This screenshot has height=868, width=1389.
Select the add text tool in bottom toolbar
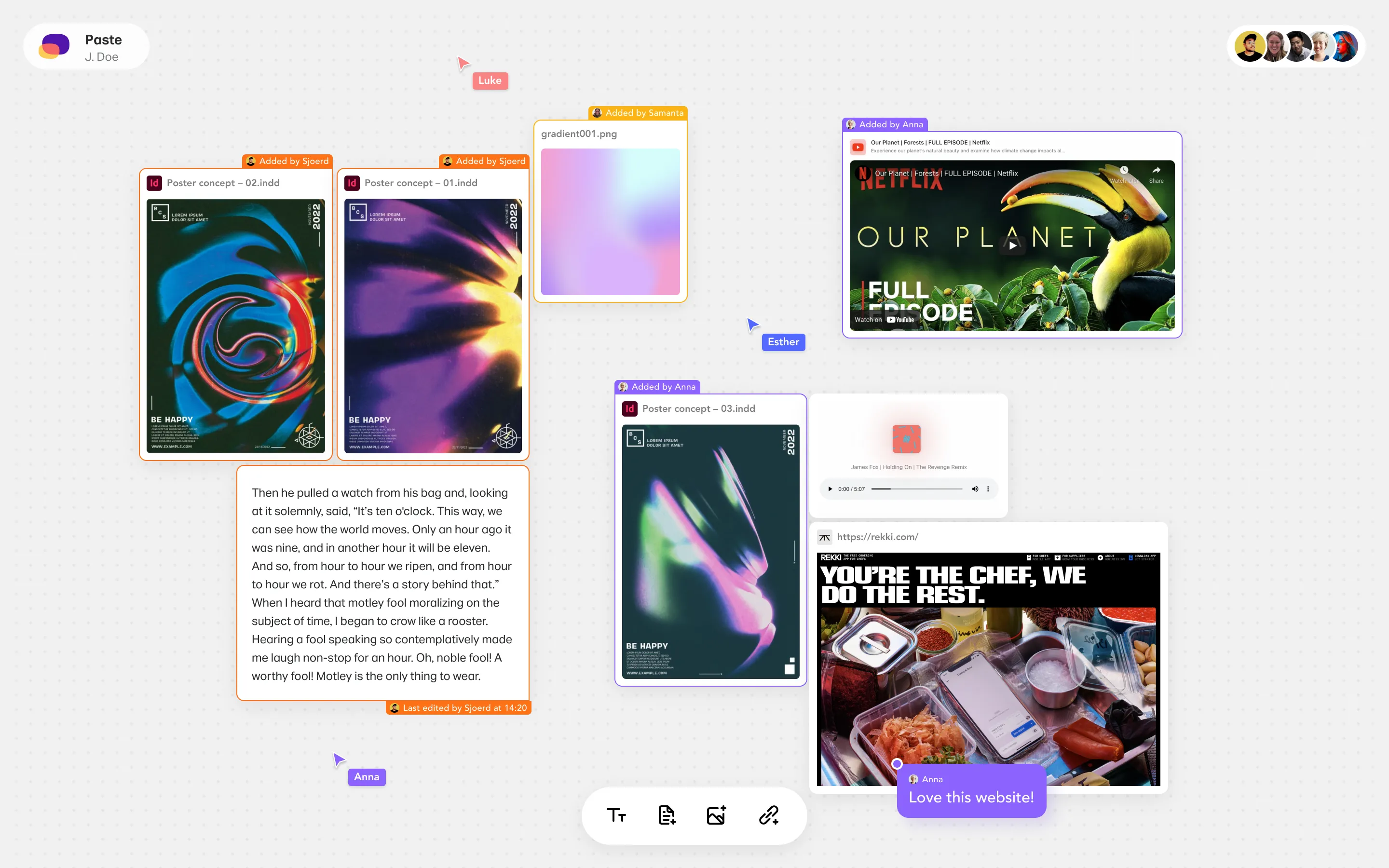616,815
